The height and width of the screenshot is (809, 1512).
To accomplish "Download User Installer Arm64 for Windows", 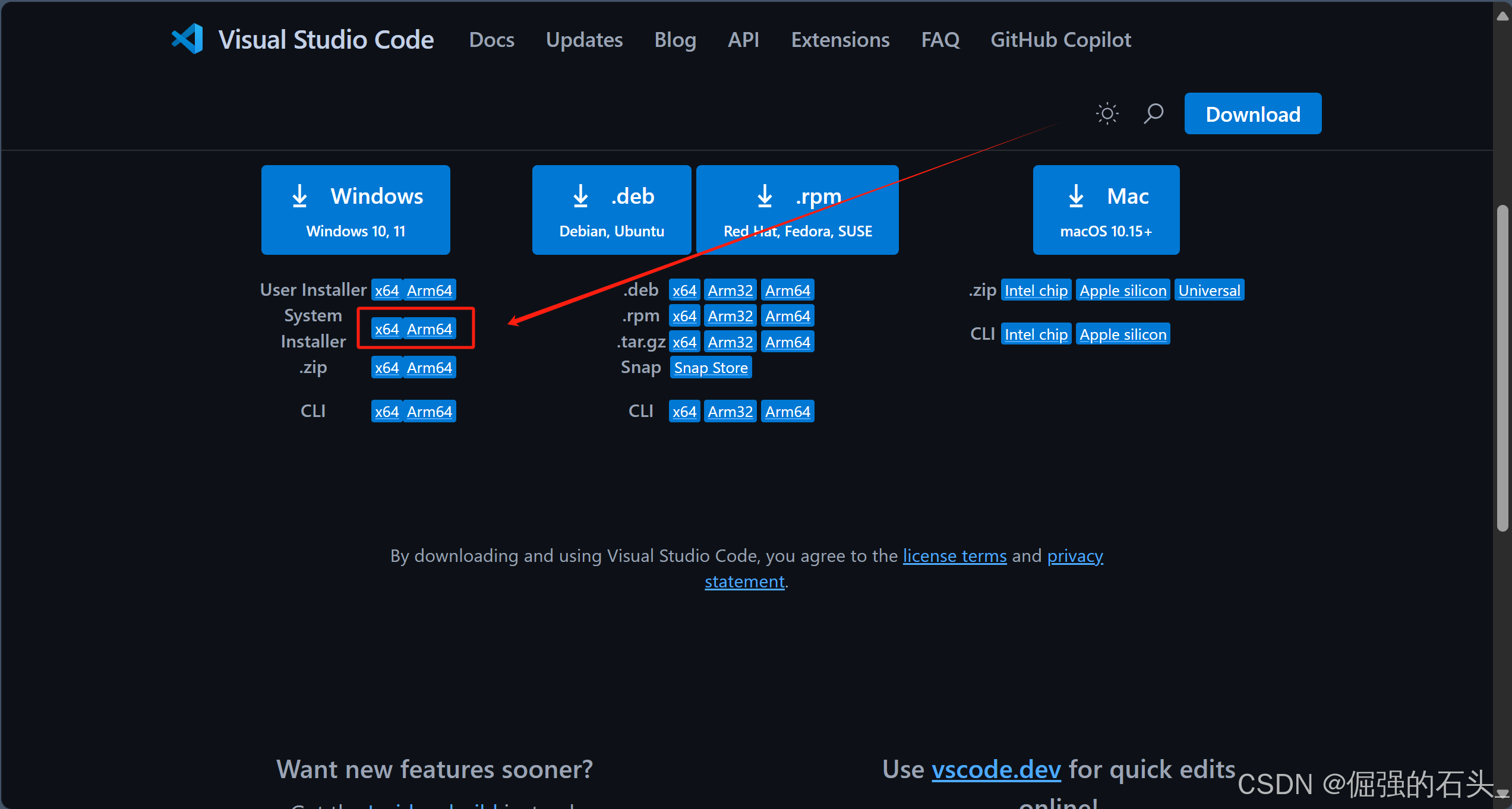I will click(430, 290).
